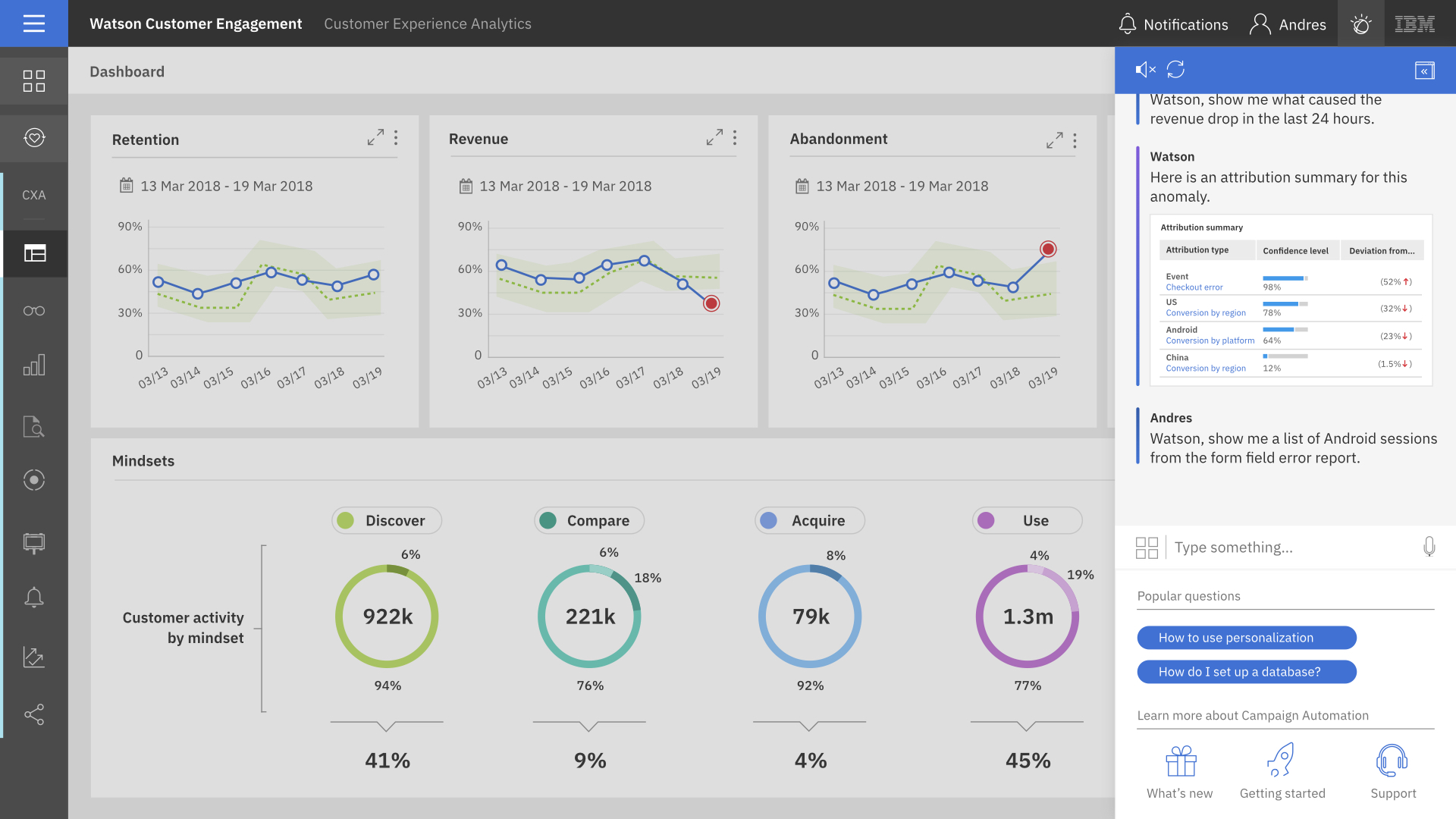Expand the Retention chart
The width and height of the screenshot is (1456, 819).
point(375,137)
